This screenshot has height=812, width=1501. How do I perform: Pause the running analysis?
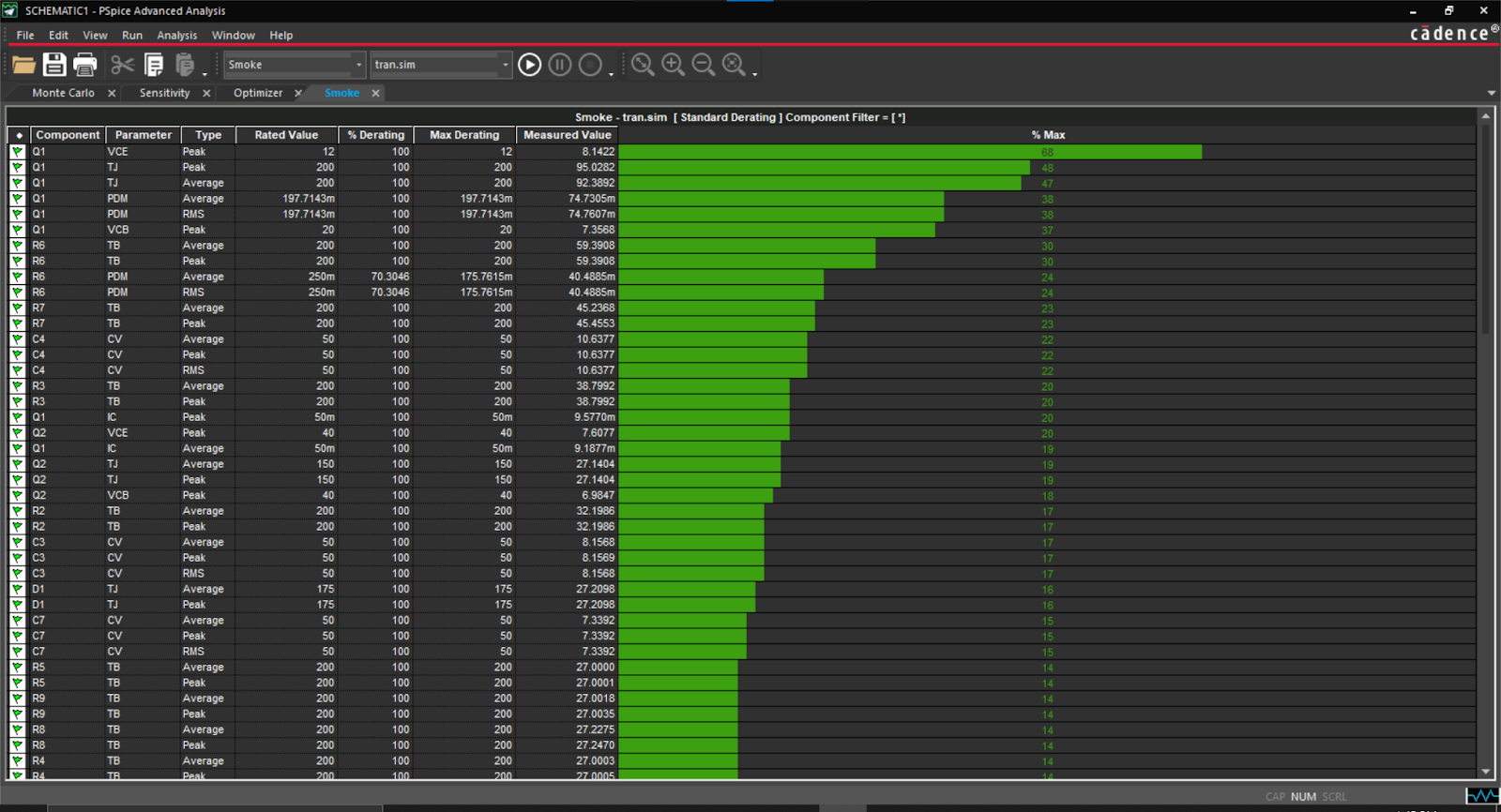tap(560, 65)
